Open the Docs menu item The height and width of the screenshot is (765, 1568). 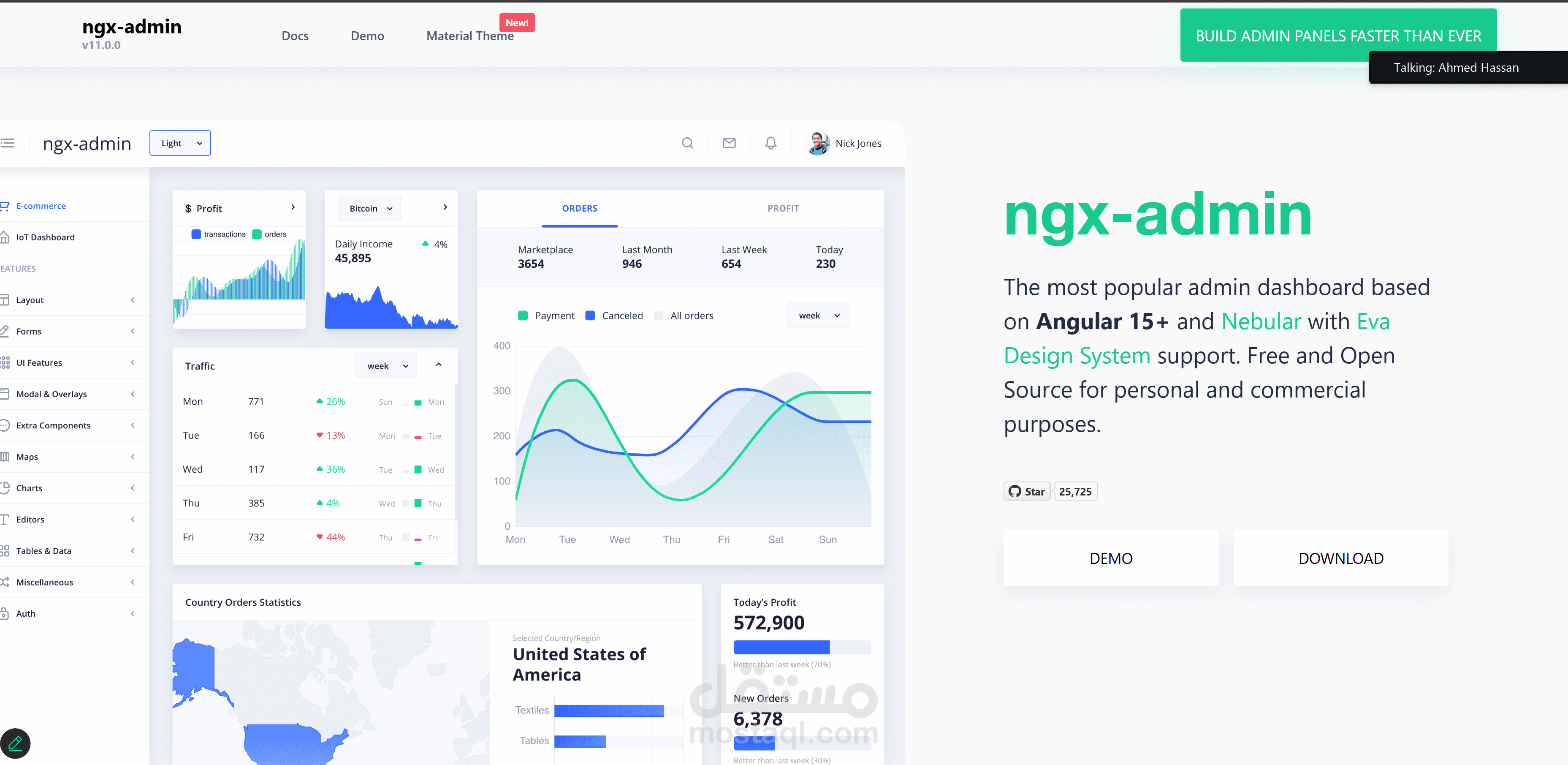point(295,35)
